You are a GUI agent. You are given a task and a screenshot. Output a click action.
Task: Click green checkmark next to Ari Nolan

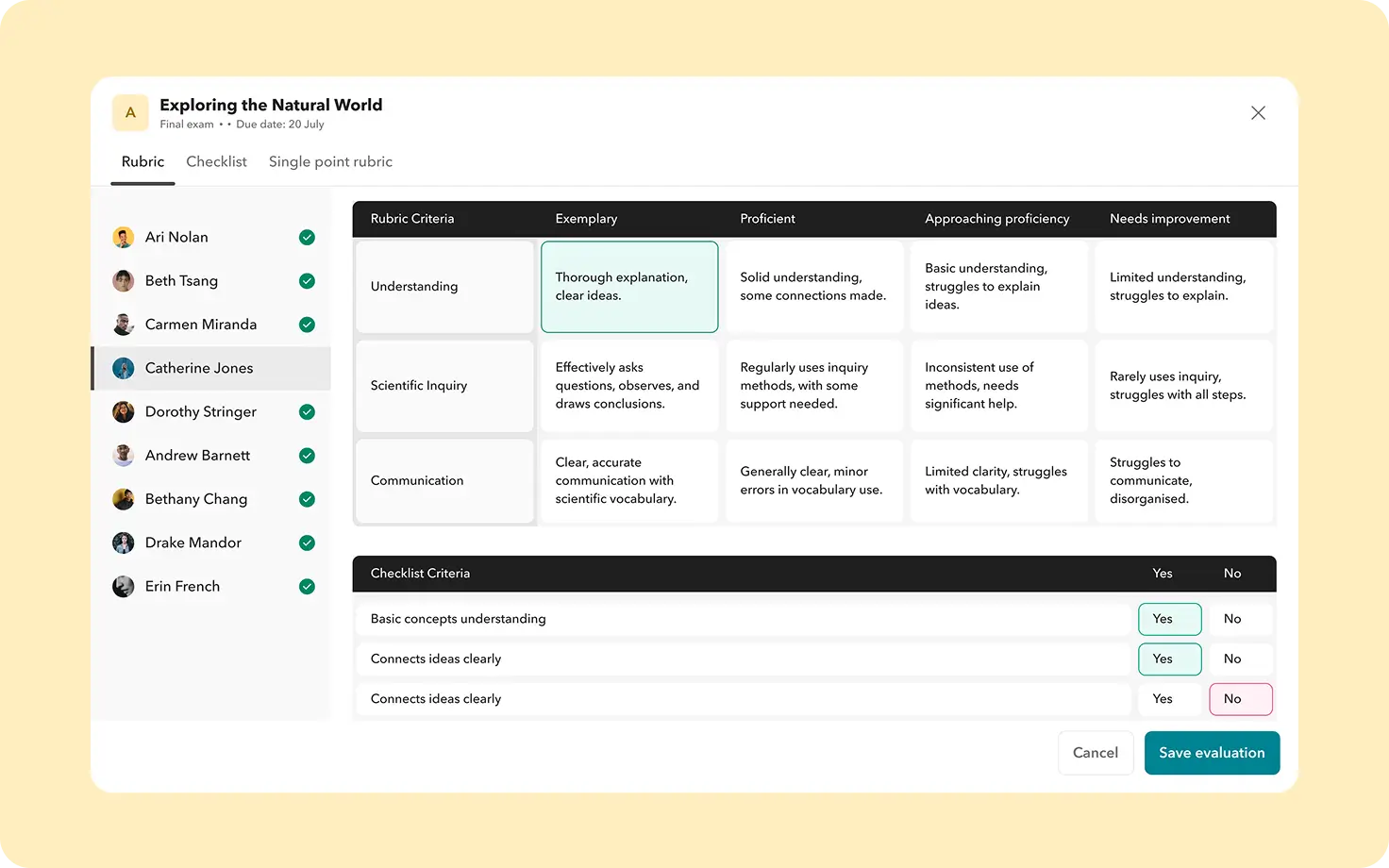point(307,238)
